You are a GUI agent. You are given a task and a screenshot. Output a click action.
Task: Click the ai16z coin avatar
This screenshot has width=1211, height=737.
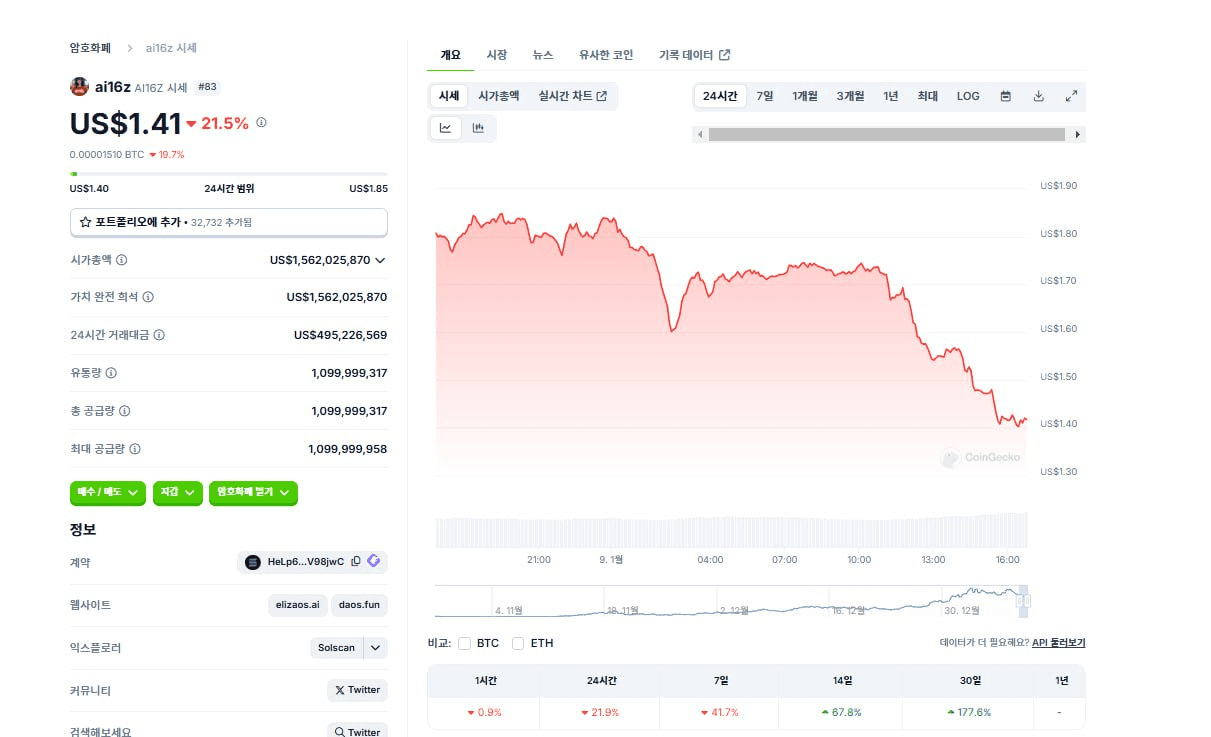tap(79, 87)
